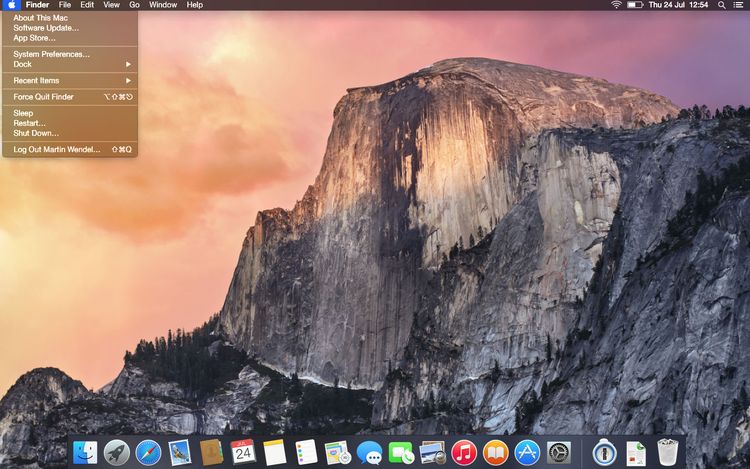
Task: Open Notification Center from menu bar
Action: (739, 5)
